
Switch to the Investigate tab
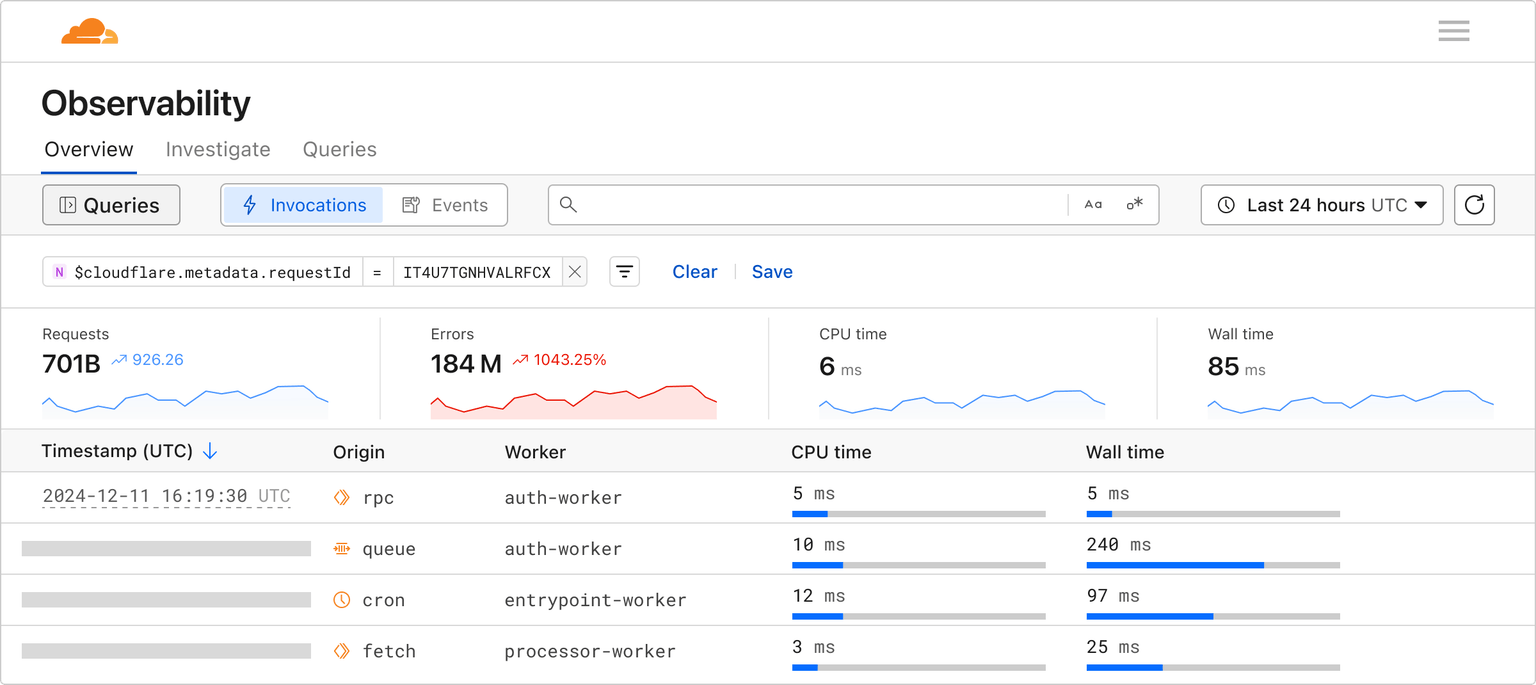(x=218, y=149)
